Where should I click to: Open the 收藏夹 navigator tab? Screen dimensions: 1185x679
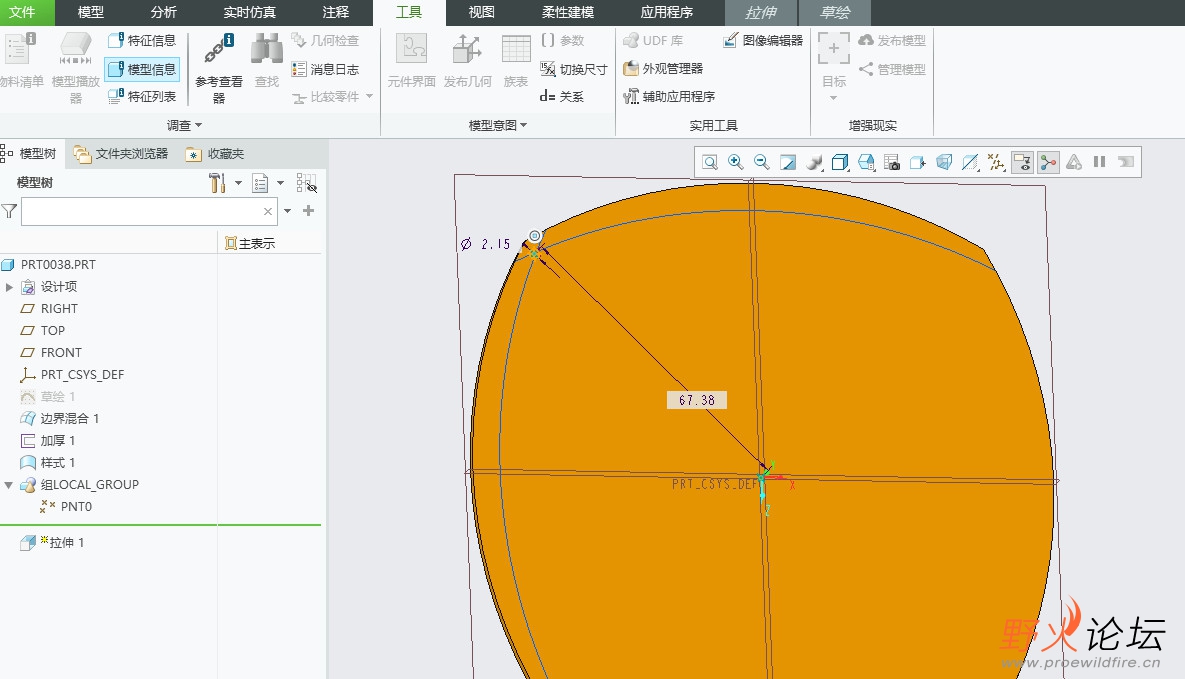click(x=215, y=153)
